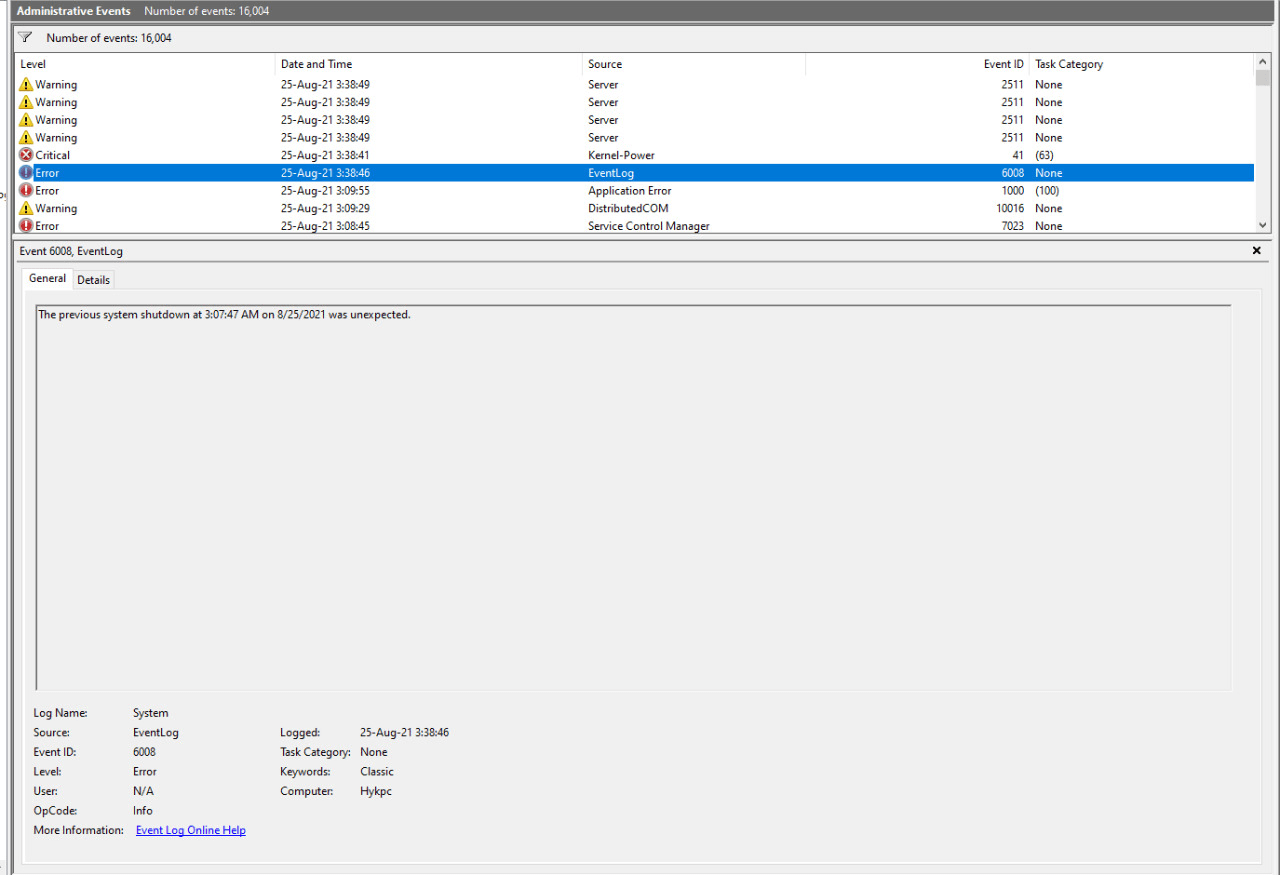The image size is (1280, 875).
Task: Click the Level value Error in details
Action: [145, 771]
